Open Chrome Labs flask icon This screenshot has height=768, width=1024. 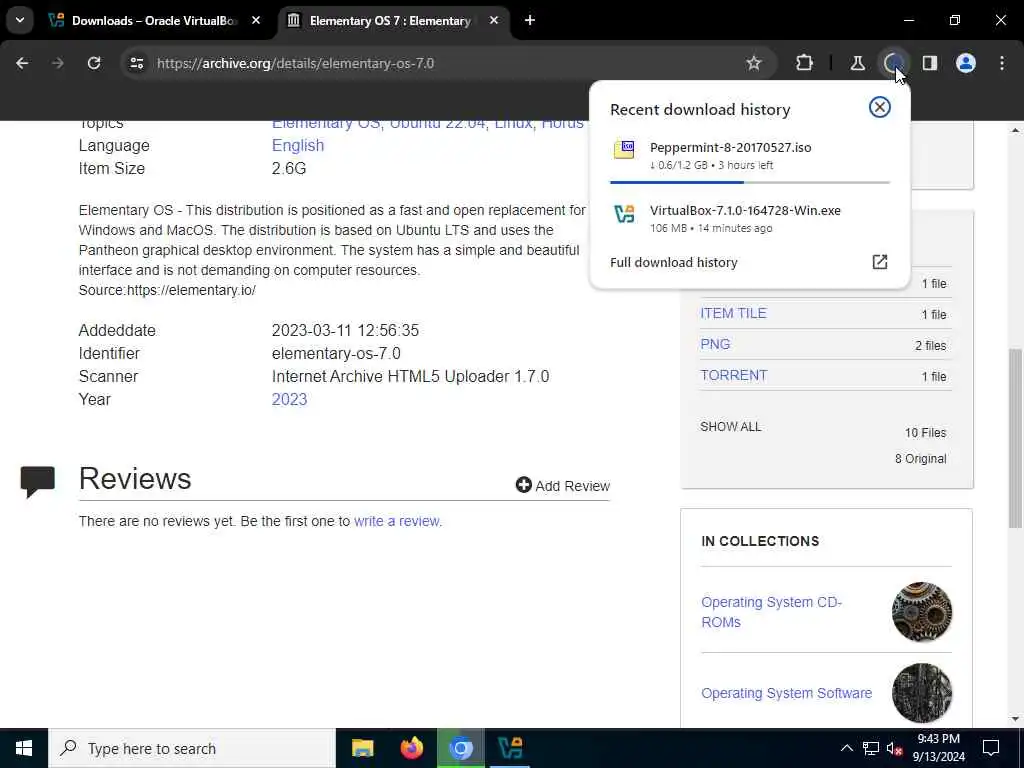click(857, 63)
